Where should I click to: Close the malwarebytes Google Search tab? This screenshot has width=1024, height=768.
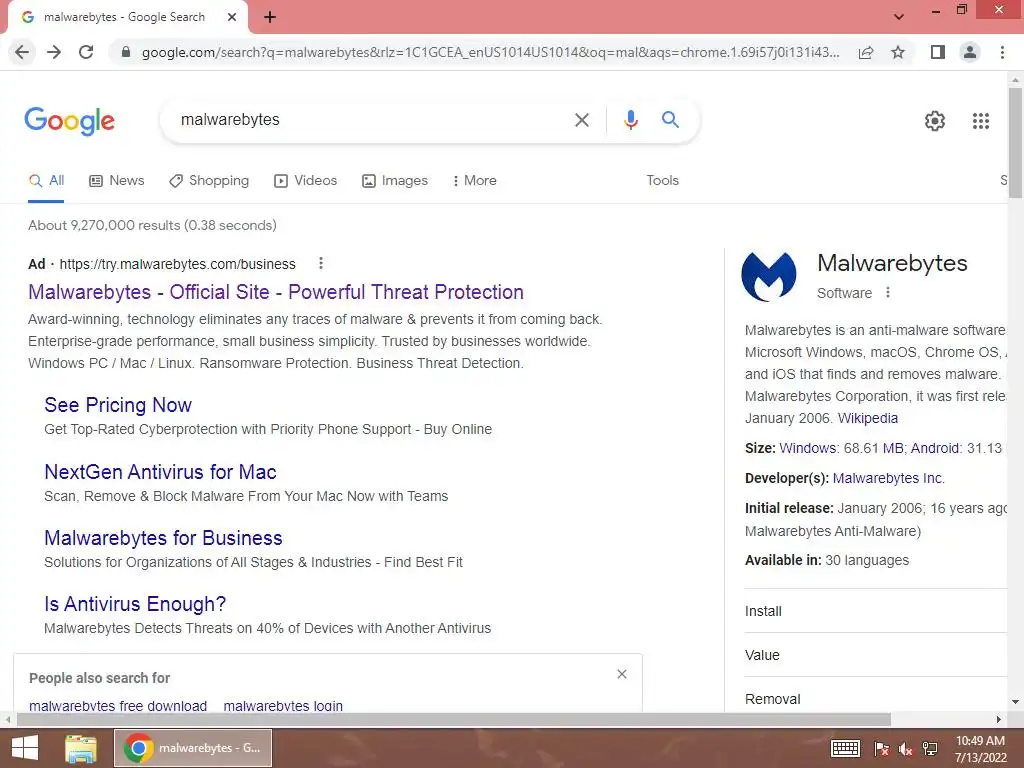[232, 17]
